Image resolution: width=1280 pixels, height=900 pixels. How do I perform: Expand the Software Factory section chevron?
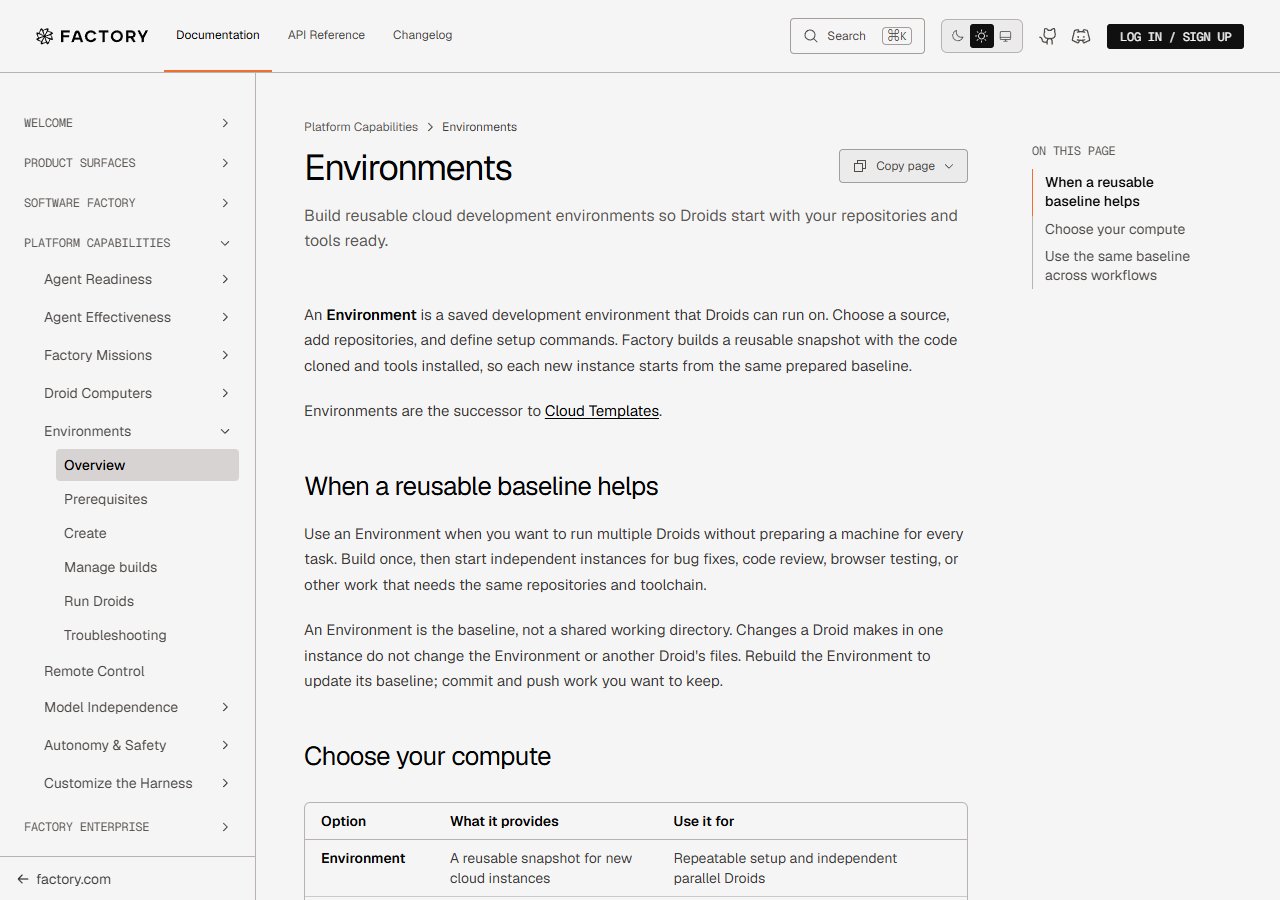point(225,203)
